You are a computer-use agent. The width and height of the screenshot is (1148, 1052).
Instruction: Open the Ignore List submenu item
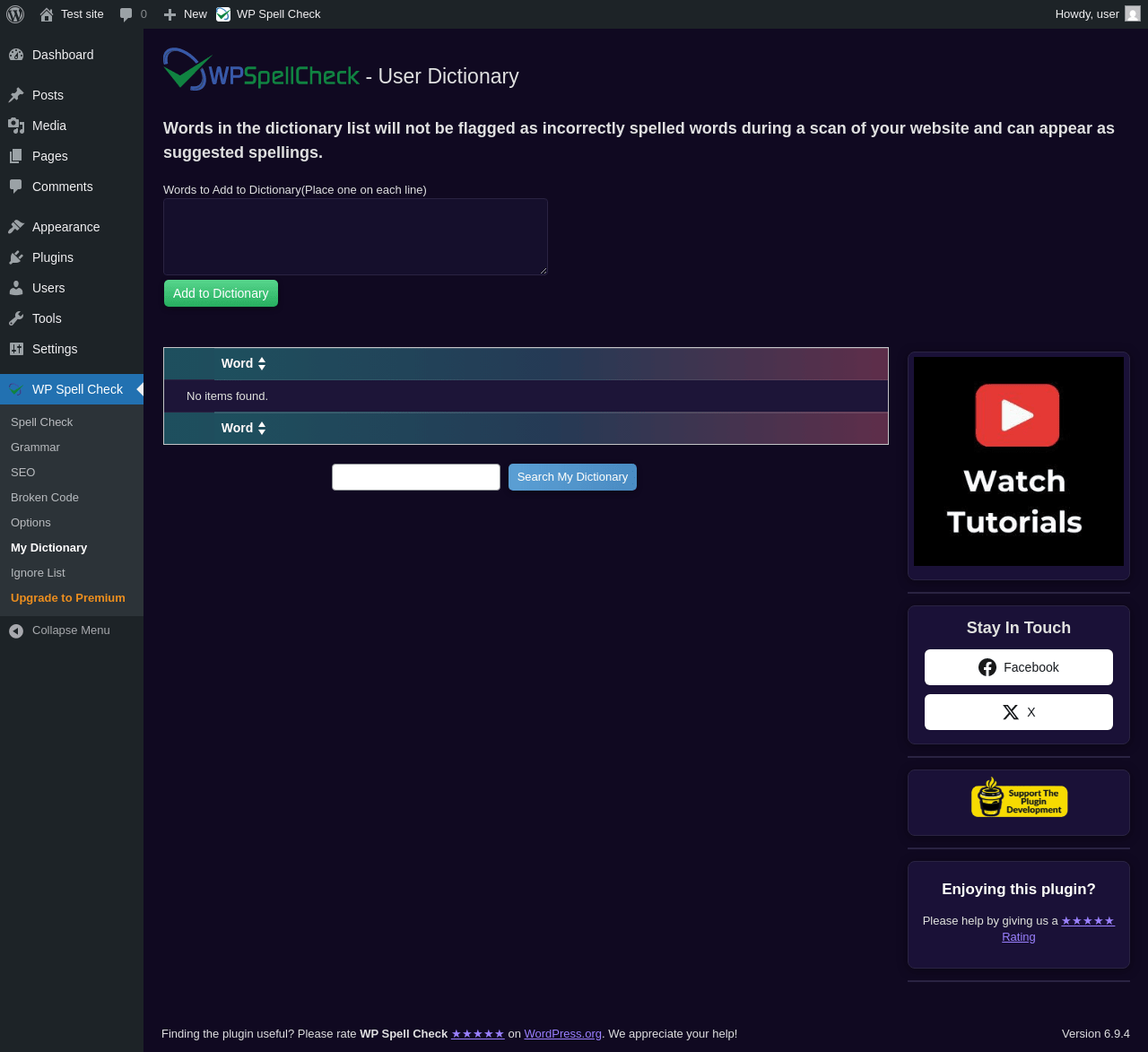tap(38, 573)
